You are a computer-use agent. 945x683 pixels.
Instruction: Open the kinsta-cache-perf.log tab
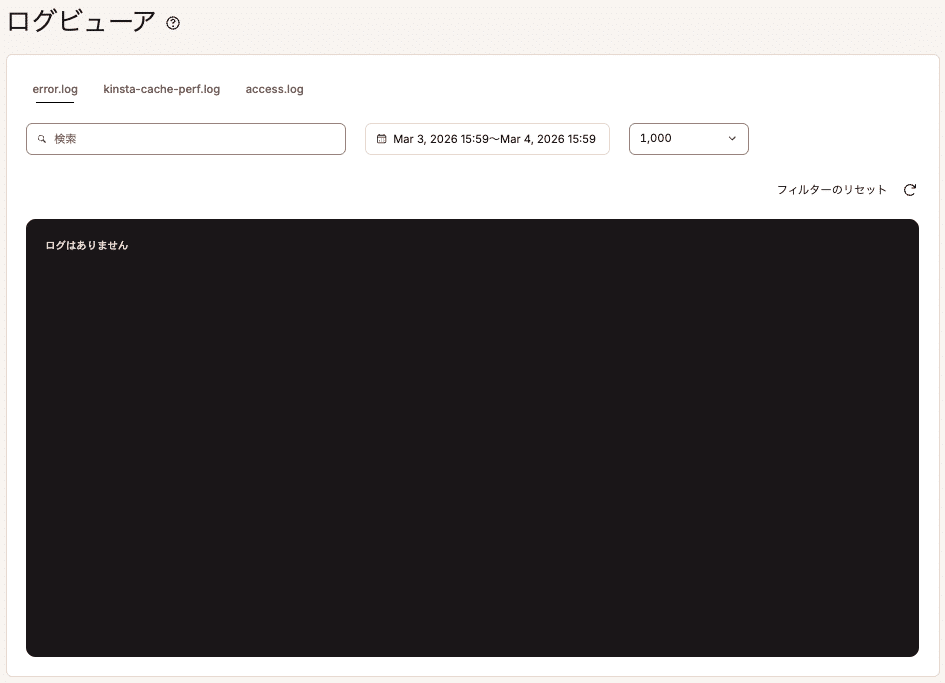click(x=162, y=89)
